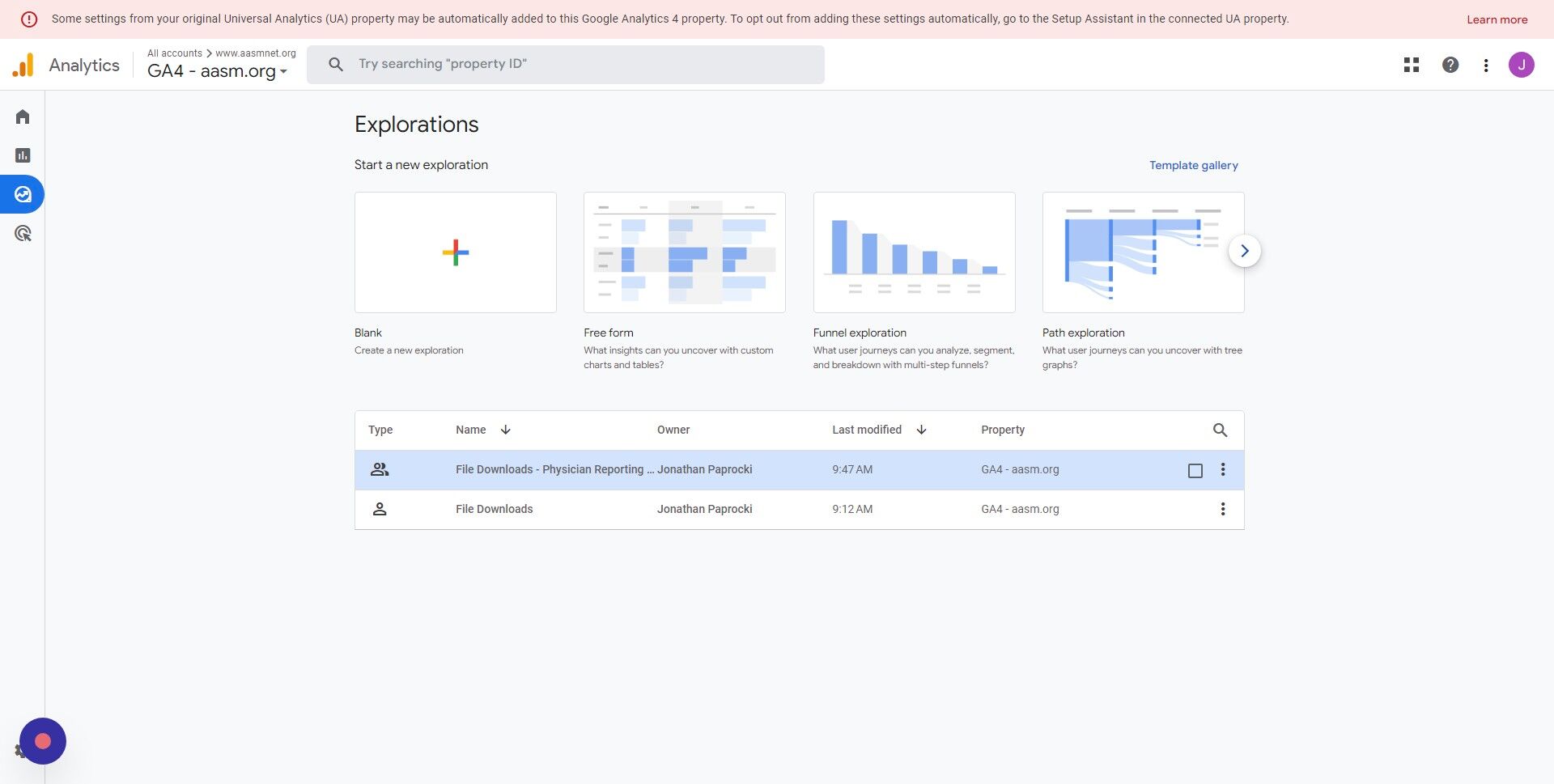This screenshot has height=784, width=1554.
Task: Open the purple J account avatar
Action: 1522,65
